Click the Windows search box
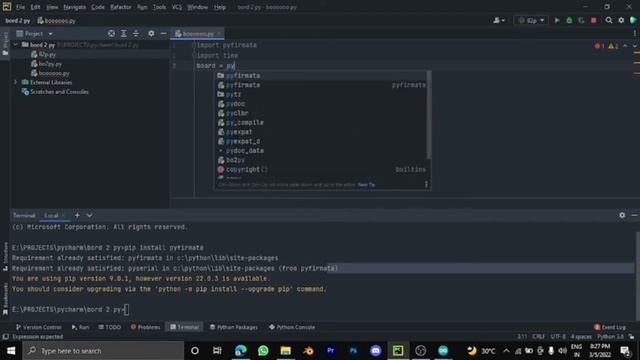This screenshot has height=360, width=640. [103, 351]
